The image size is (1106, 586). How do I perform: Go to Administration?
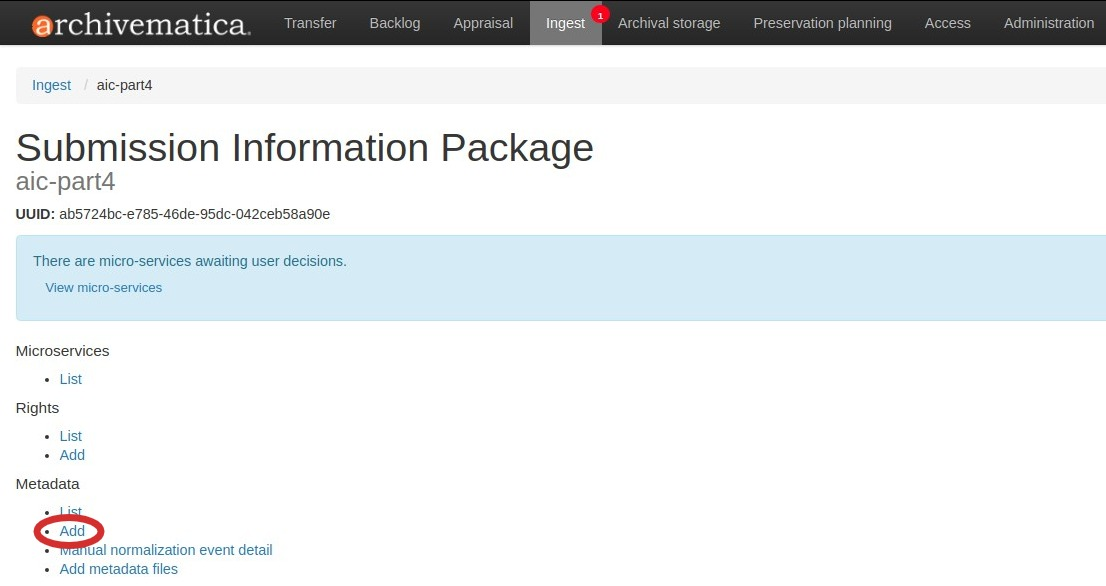(1049, 23)
